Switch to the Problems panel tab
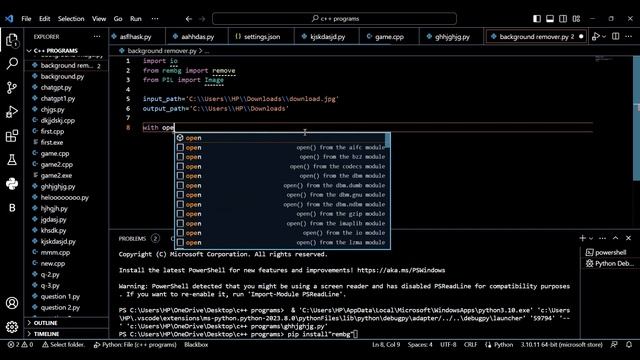This screenshot has width=640, height=360. [132, 239]
